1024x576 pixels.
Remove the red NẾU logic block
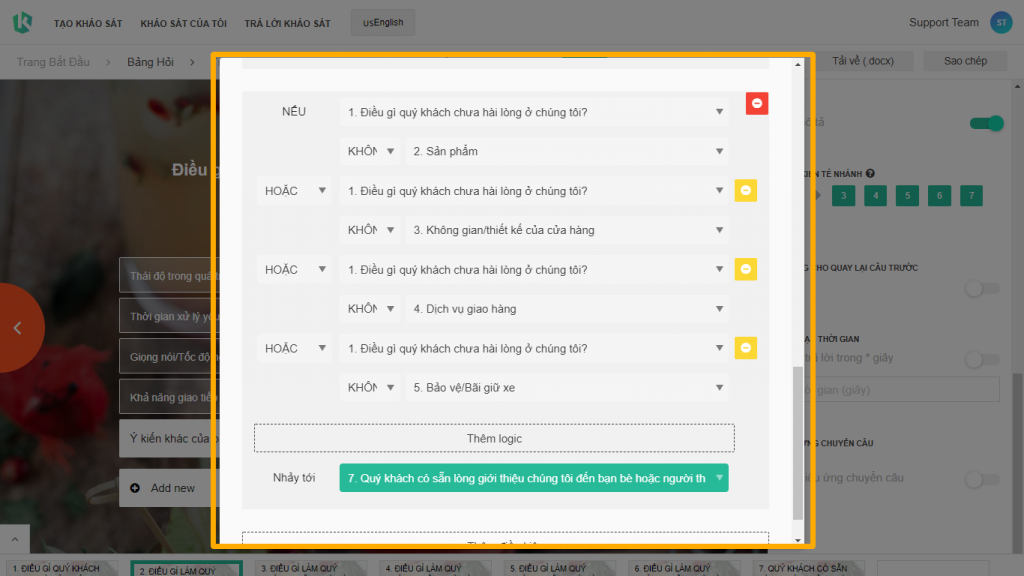pos(757,103)
